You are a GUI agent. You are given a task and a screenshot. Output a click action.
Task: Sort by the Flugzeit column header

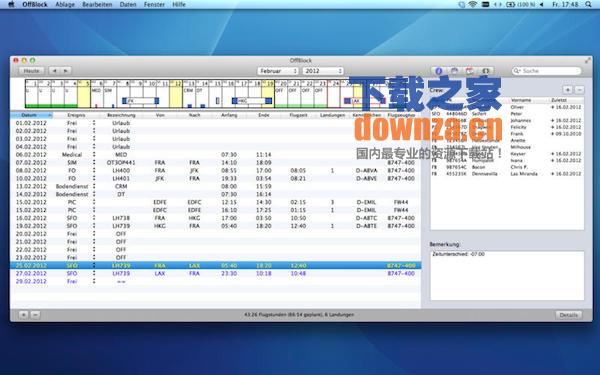298,115
